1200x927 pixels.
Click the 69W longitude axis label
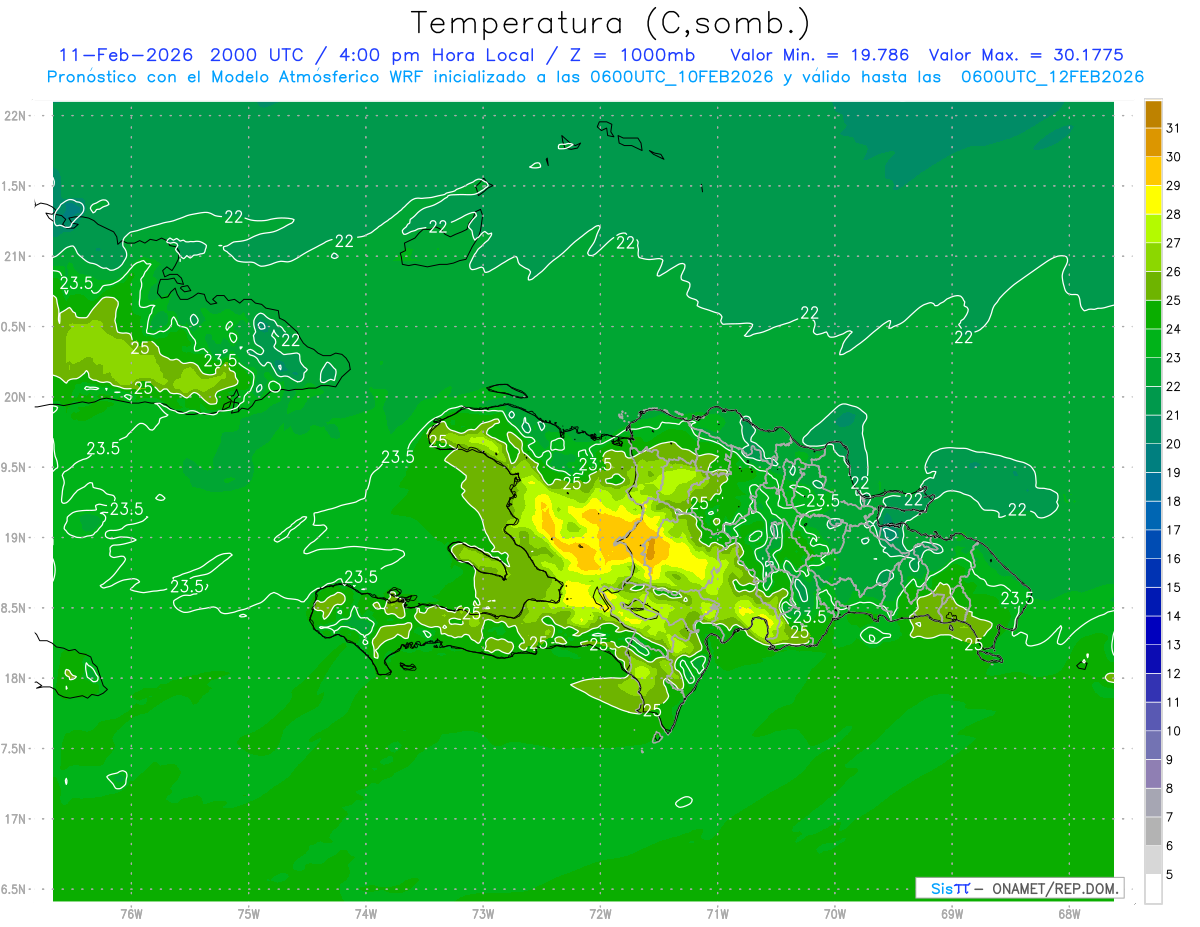tap(952, 914)
